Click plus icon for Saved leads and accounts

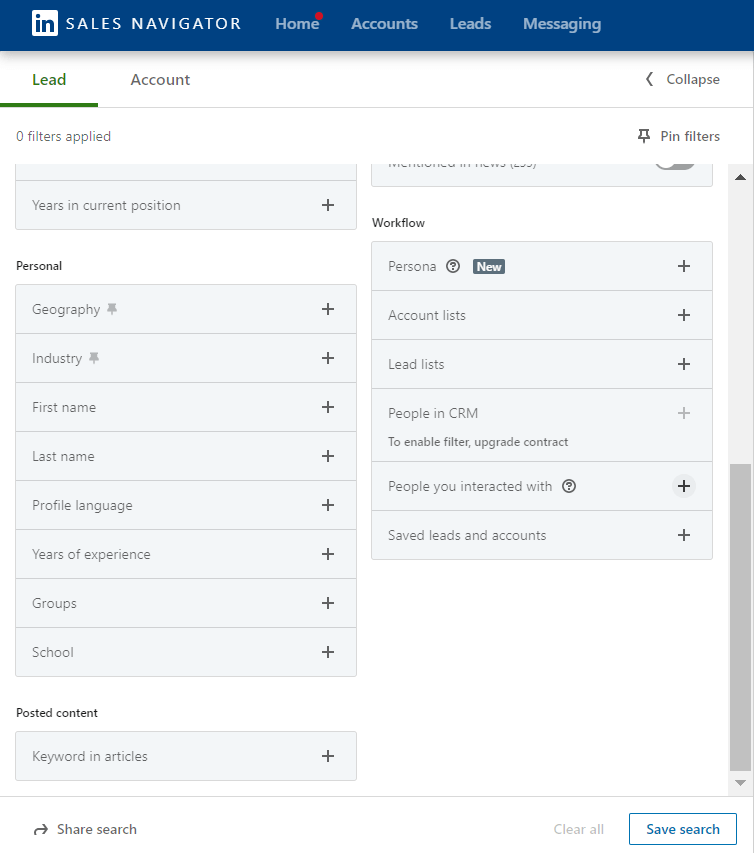tap(683, 535)
